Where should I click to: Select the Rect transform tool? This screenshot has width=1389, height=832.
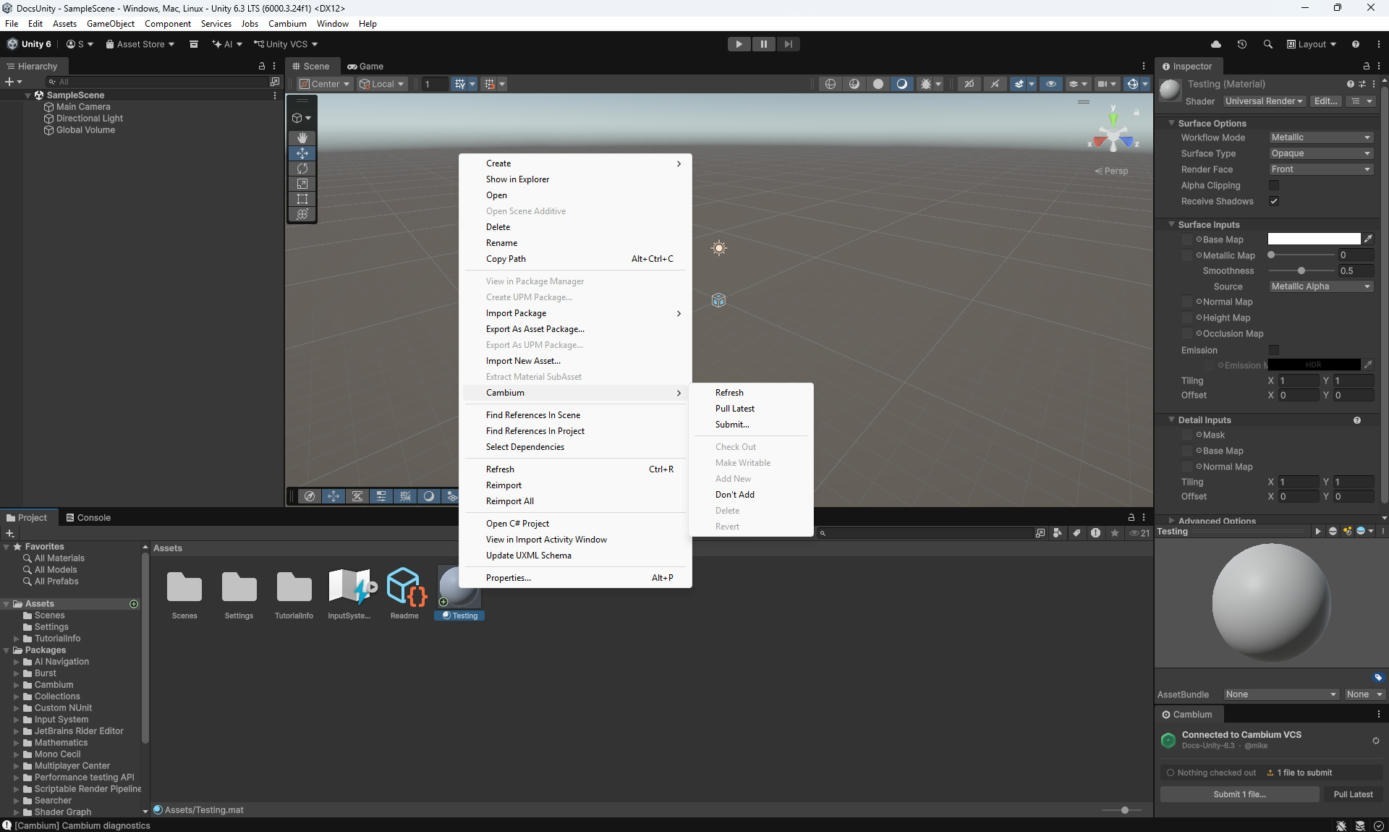pos(302,198)
